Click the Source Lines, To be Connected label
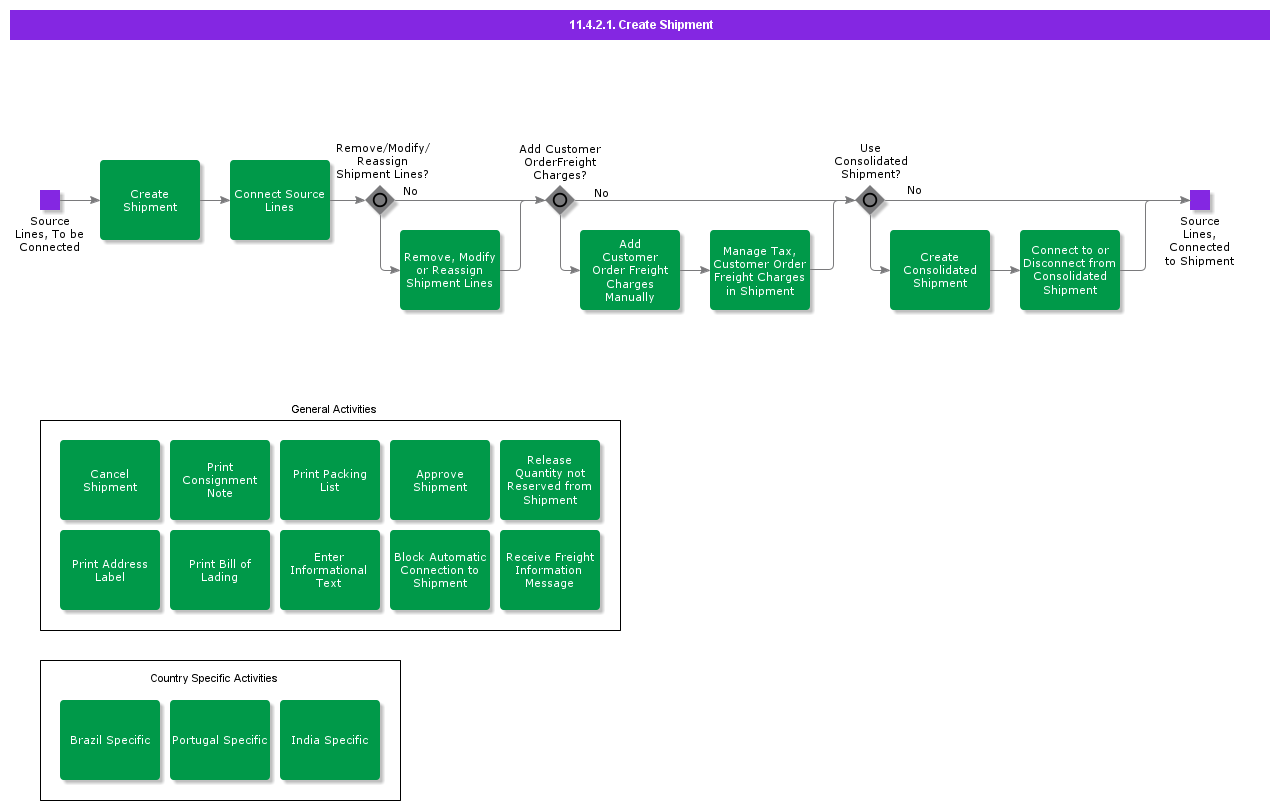 50,234
